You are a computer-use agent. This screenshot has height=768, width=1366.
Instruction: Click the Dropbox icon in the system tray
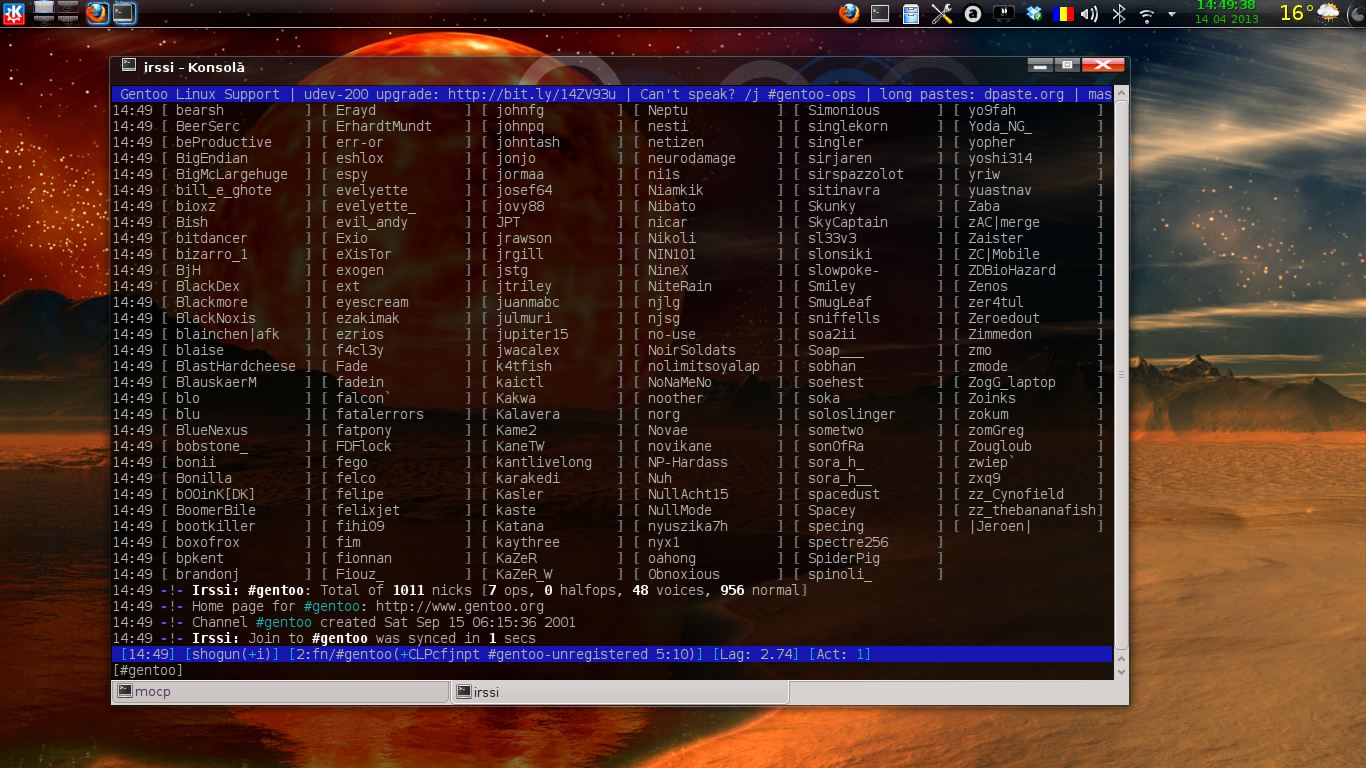(1033, 13)
